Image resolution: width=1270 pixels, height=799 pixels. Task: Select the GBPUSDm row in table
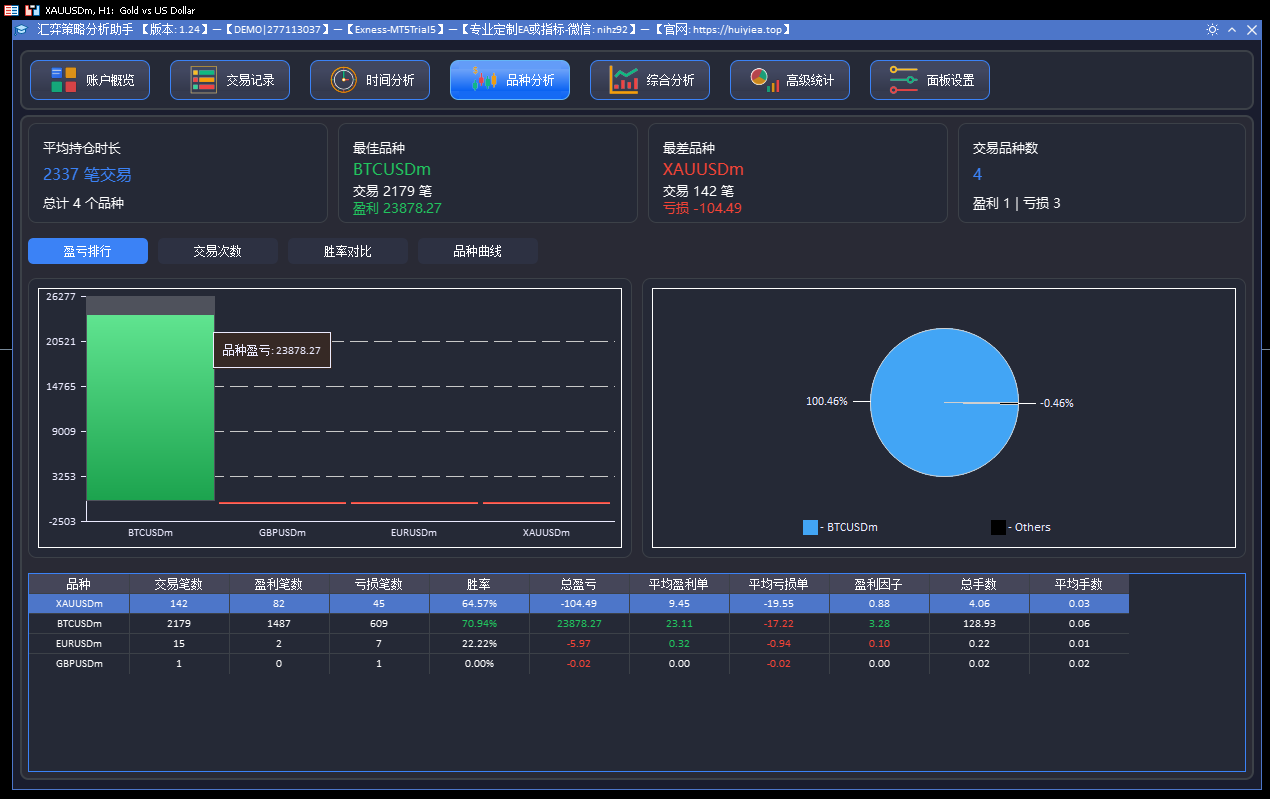point(579,663)
